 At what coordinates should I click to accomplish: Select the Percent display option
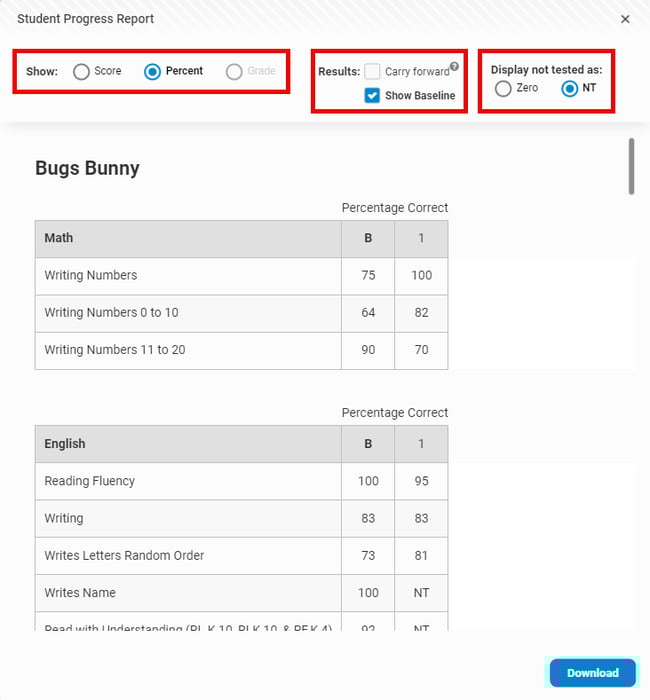[x=153, y=72]
